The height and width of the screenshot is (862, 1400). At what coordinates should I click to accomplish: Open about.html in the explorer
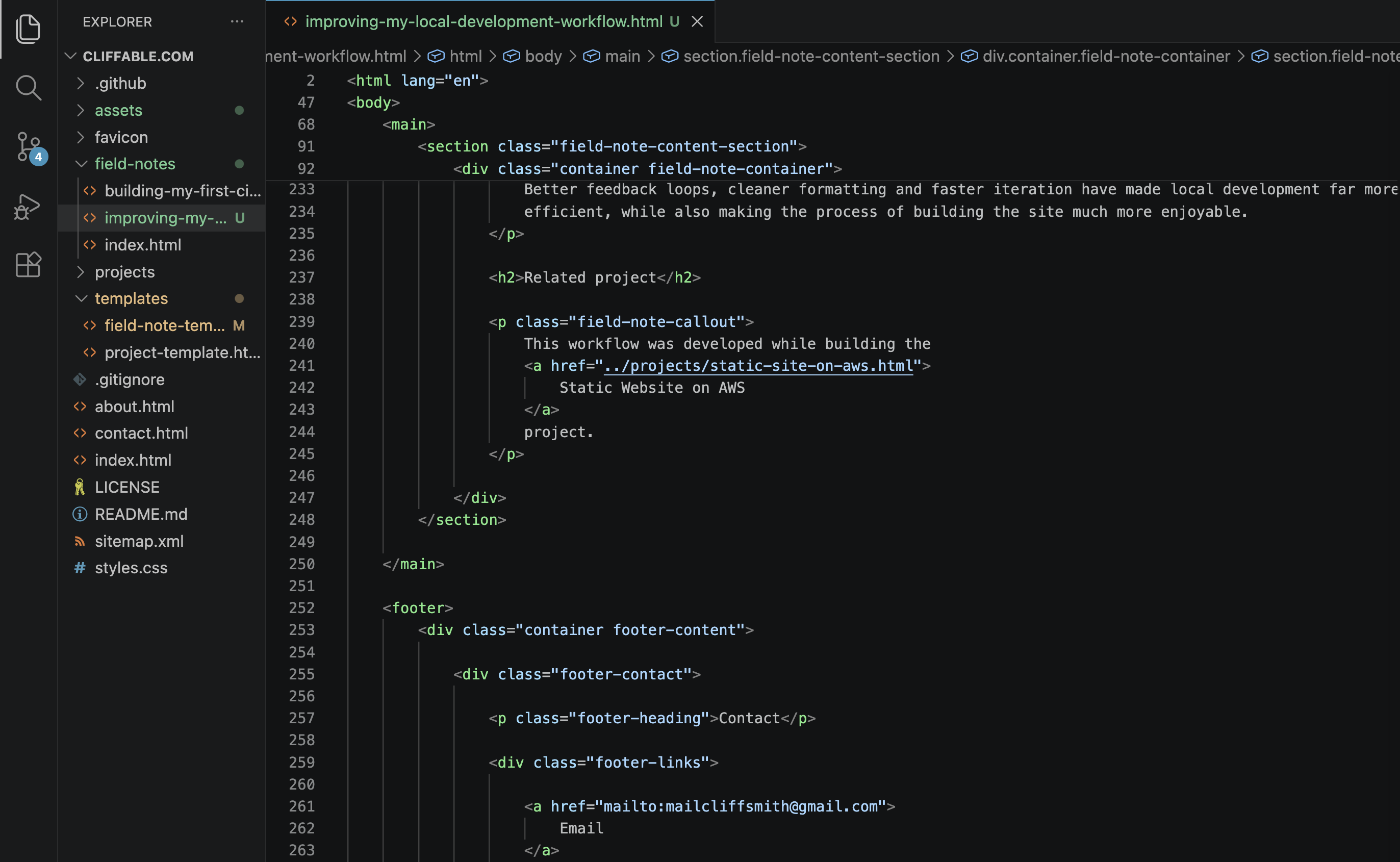pos(162,407)
